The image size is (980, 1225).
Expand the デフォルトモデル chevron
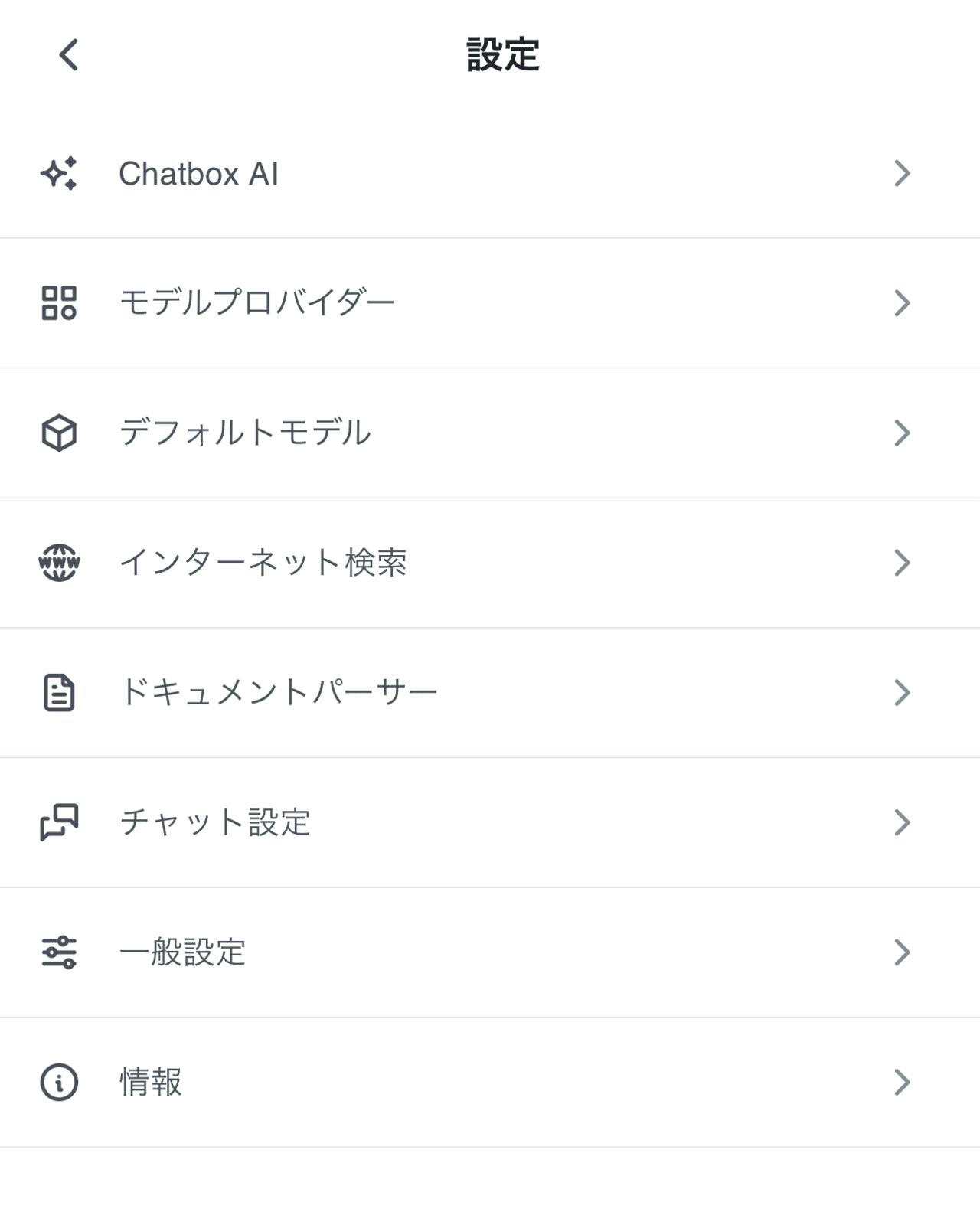coord(902,433)
